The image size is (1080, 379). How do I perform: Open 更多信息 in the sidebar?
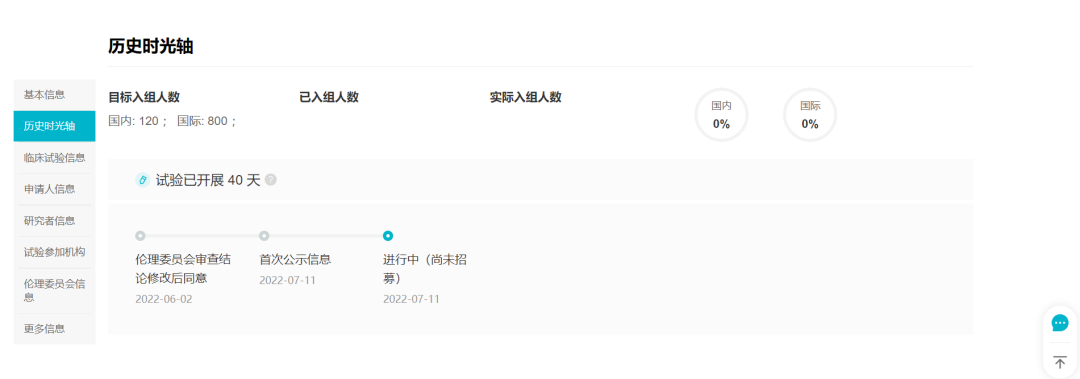[x=54, y=329]
